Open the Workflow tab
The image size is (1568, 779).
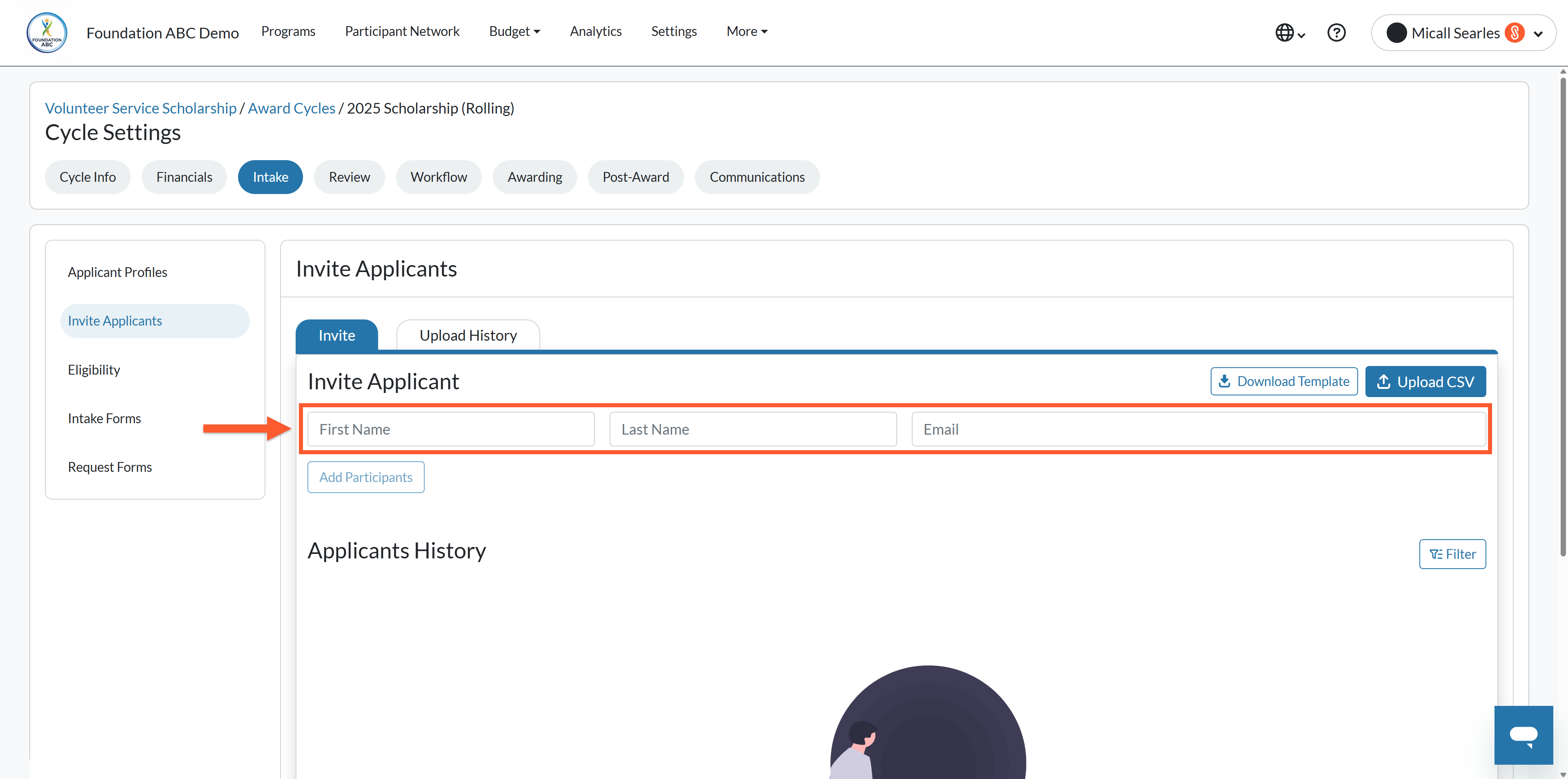[438, 177]
